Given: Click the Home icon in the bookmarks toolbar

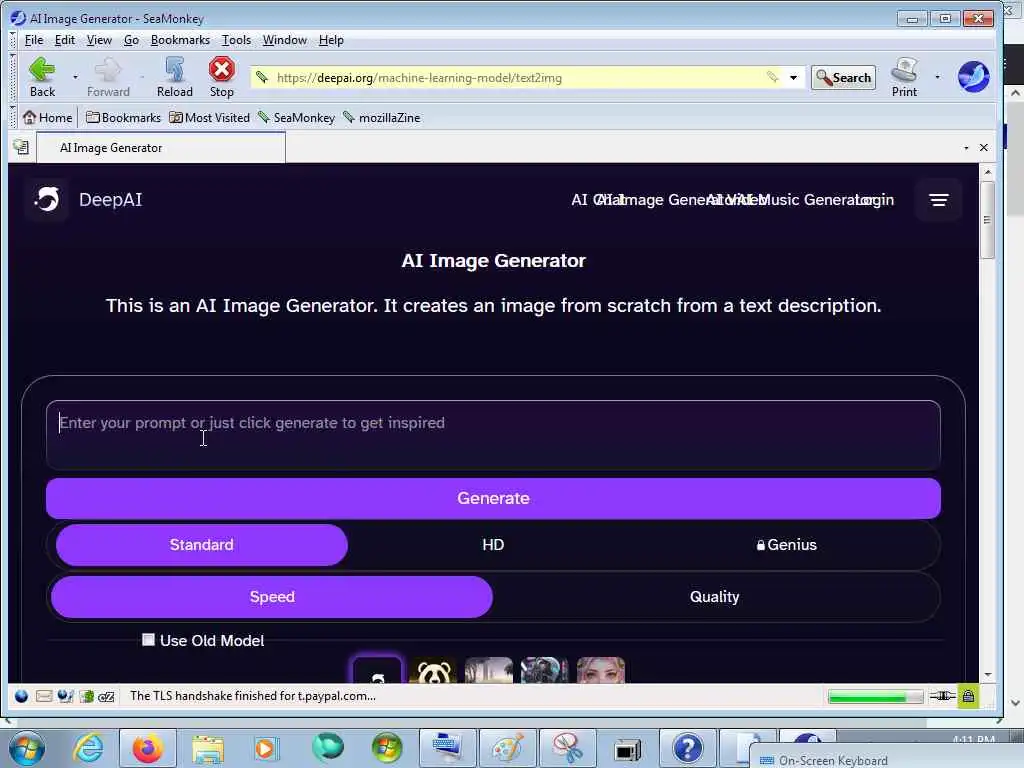Looking at the screenshot, I should coord(29,118).
